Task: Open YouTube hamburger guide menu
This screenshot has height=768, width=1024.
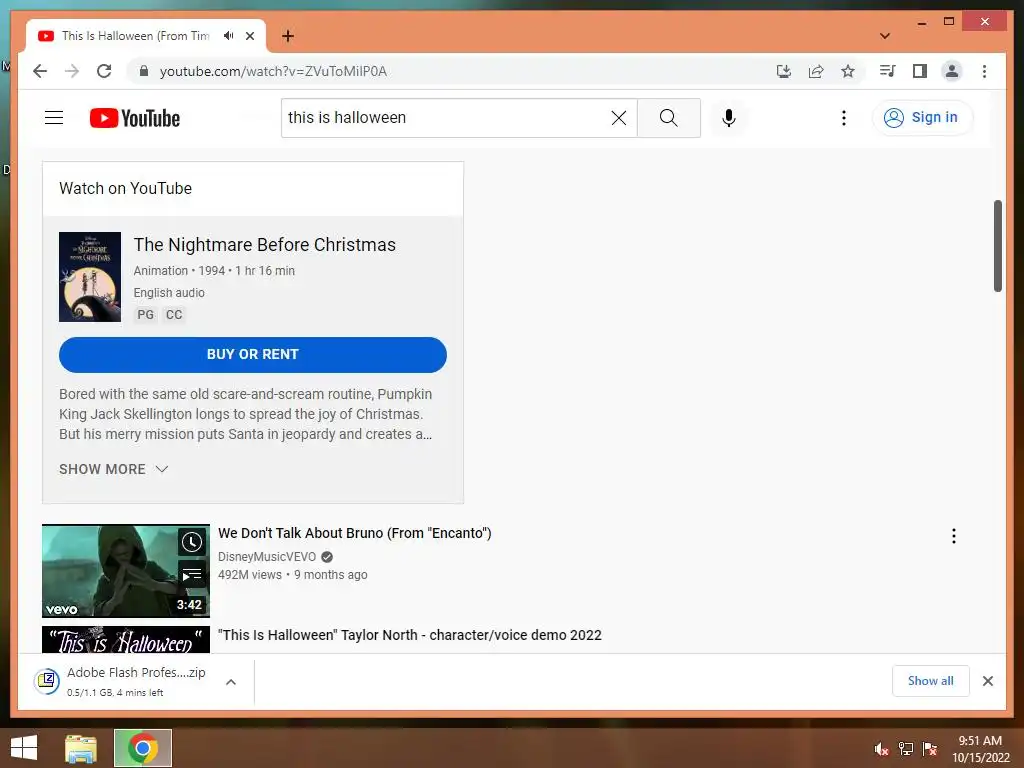Action: point(54,118)
